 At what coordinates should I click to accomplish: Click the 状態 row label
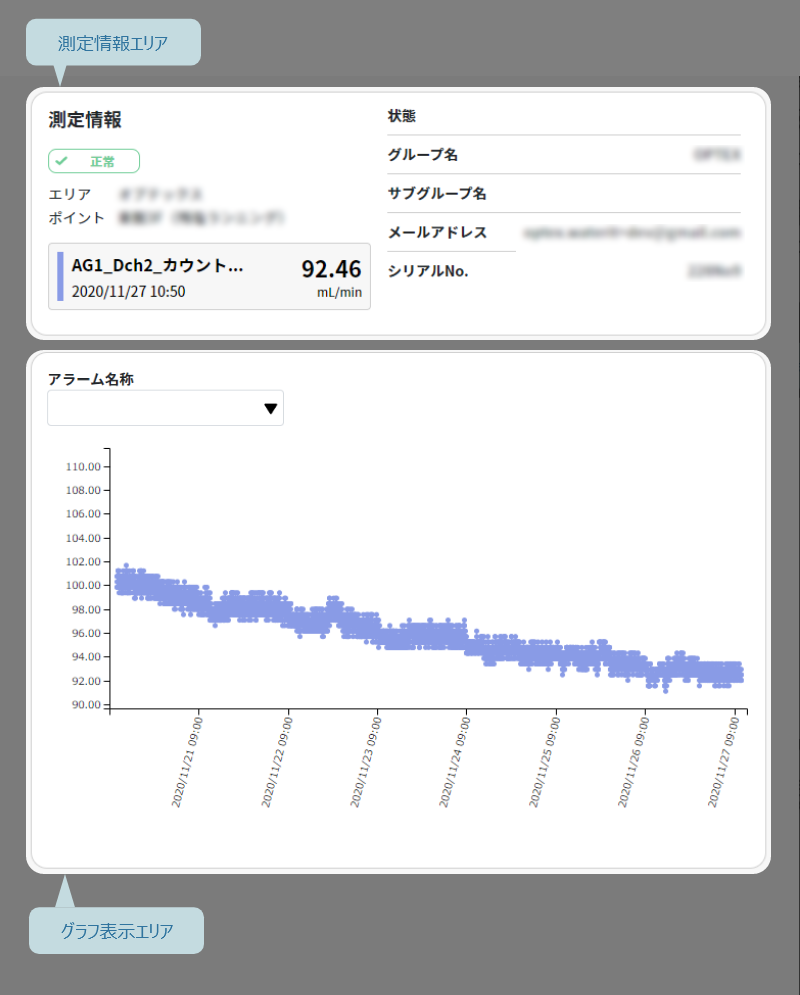pos(402,116)
